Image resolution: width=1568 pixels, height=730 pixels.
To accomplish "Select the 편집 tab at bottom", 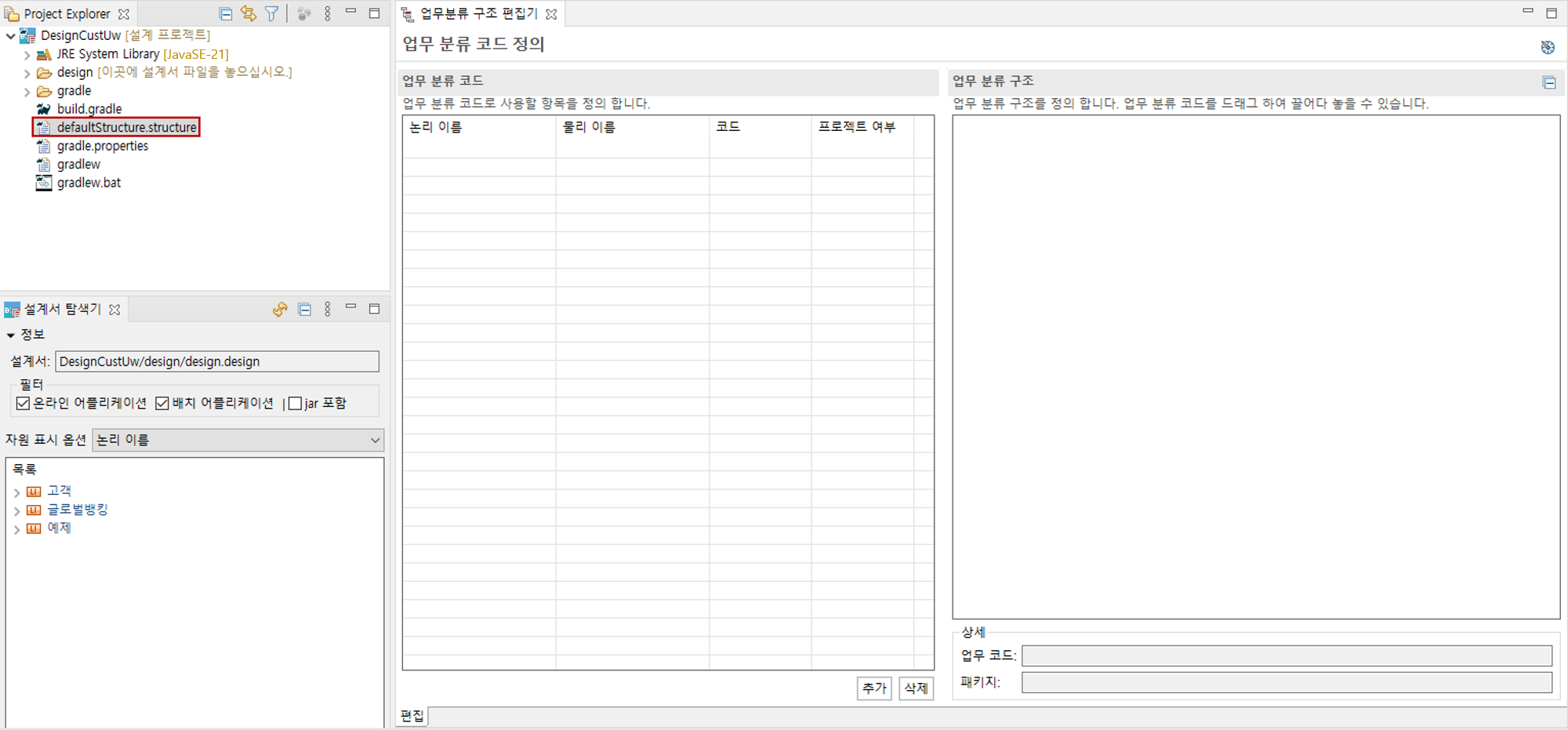I will pyautogui.click(x=412, y=715).
